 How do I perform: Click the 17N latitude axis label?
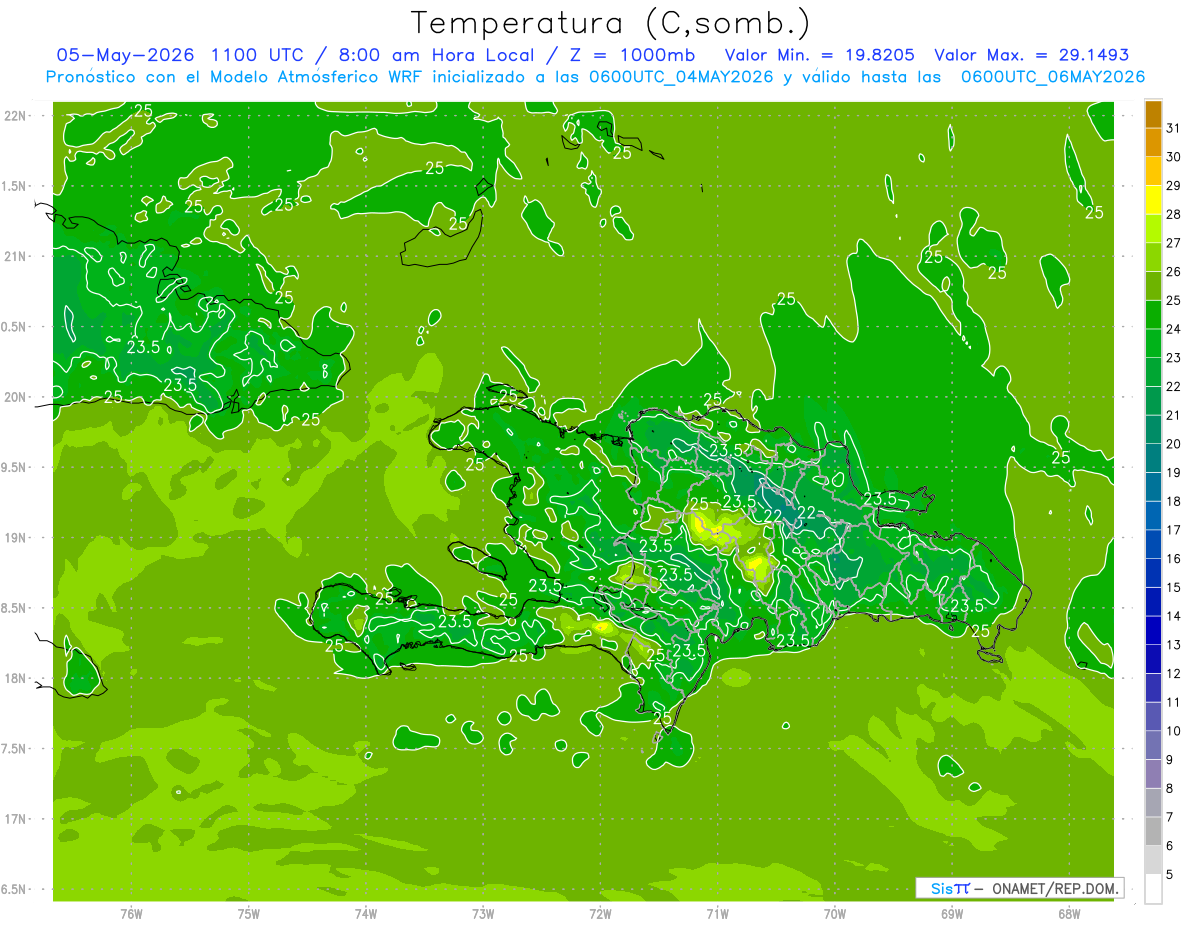pos(16,819)
